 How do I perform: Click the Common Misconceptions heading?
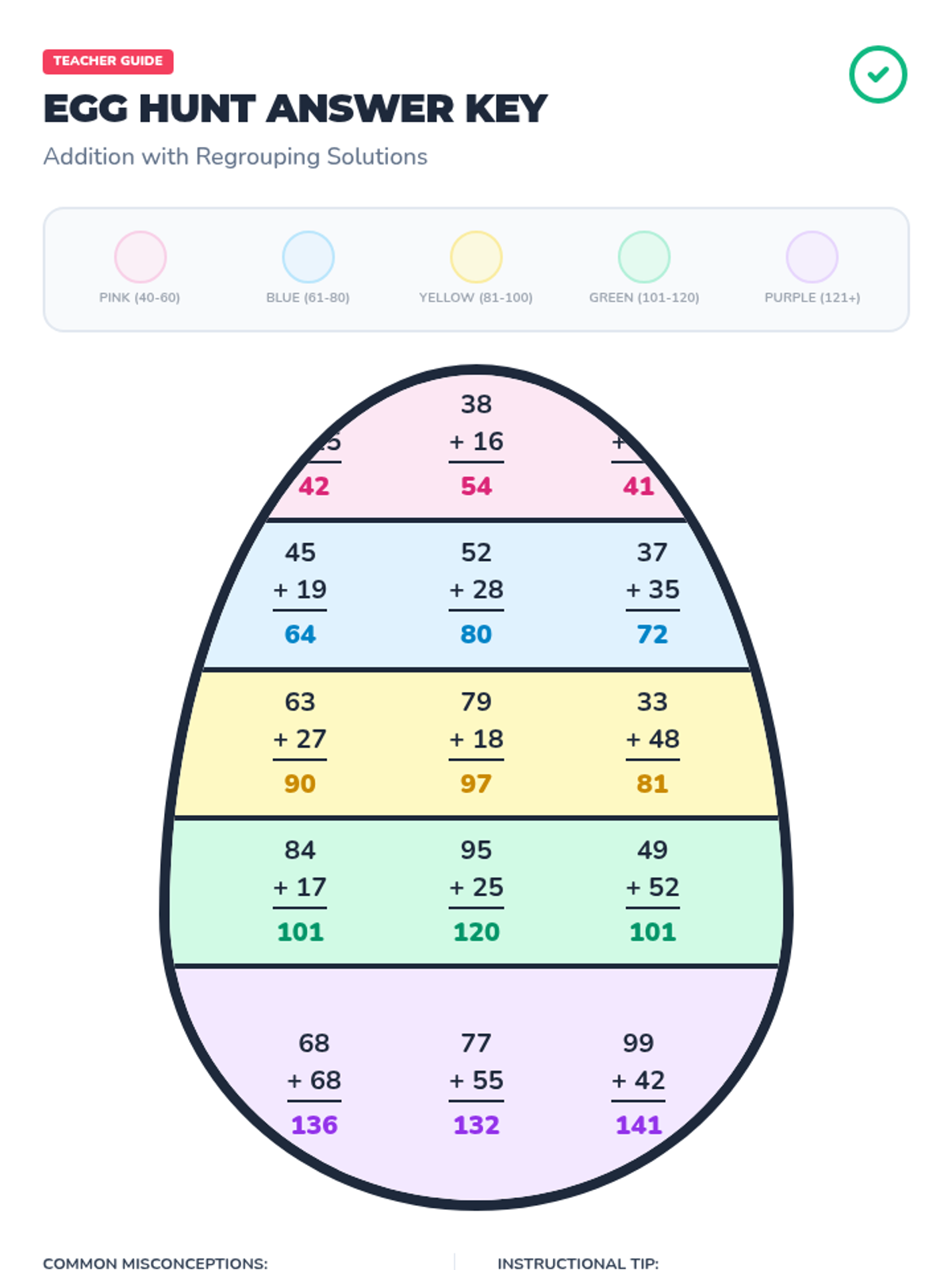(155, 1262)
